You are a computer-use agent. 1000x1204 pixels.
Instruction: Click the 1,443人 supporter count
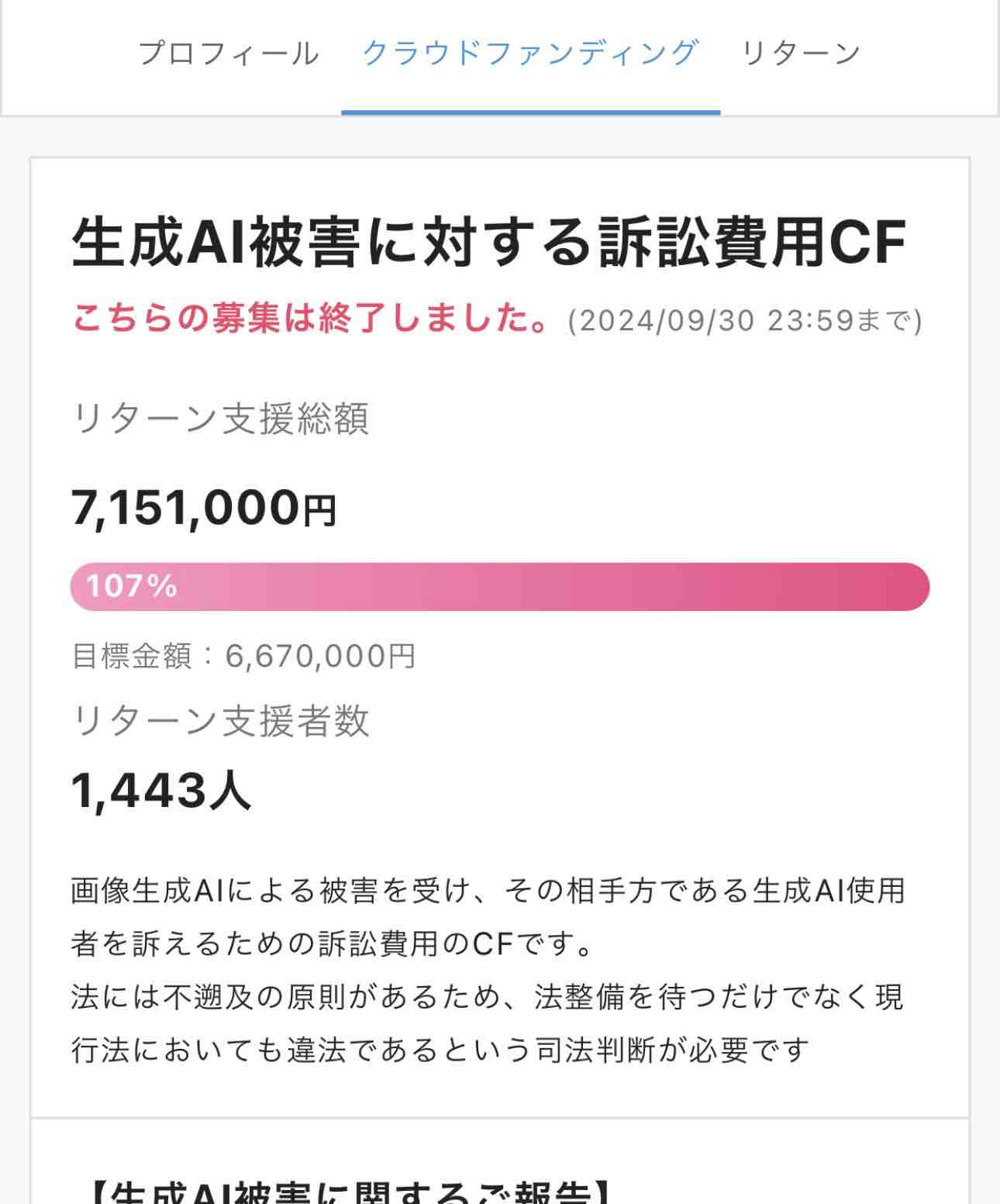(161, 791)
